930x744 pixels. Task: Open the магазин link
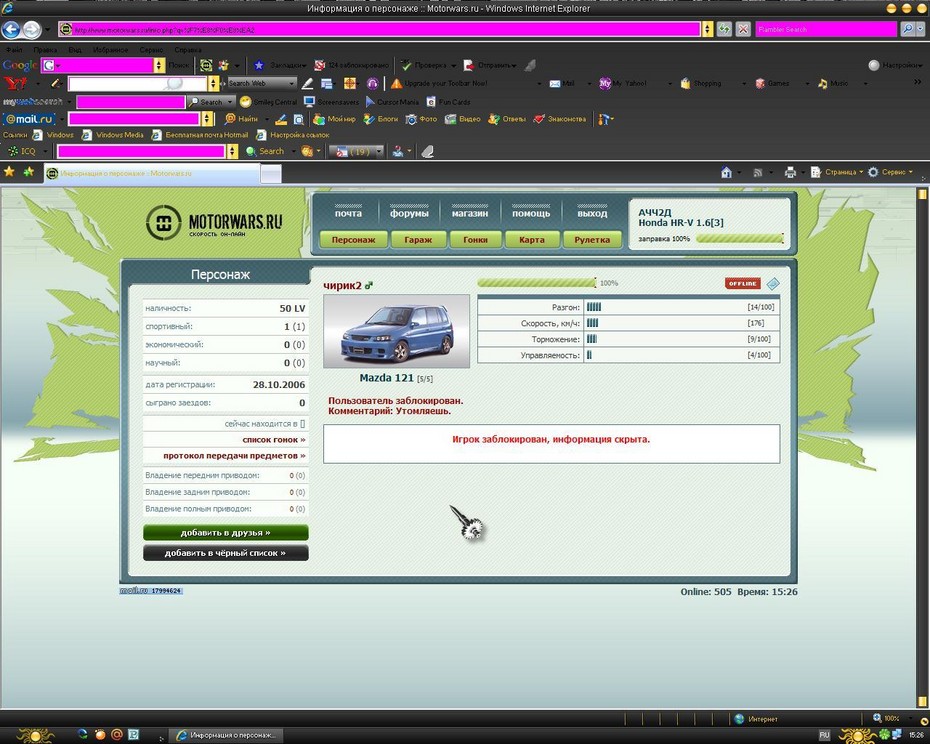pos(470,213)
